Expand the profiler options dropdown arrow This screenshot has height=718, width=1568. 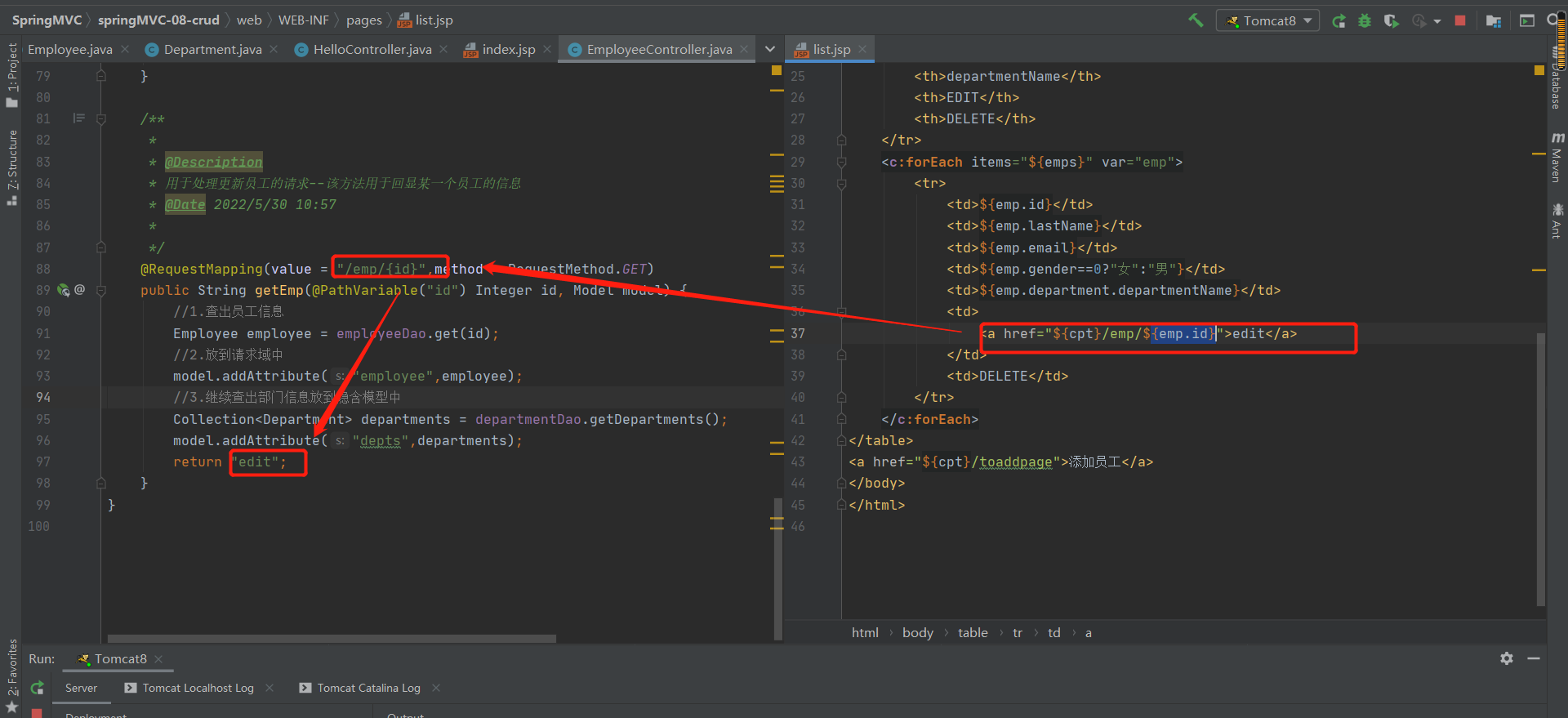tap(1437, 21)
